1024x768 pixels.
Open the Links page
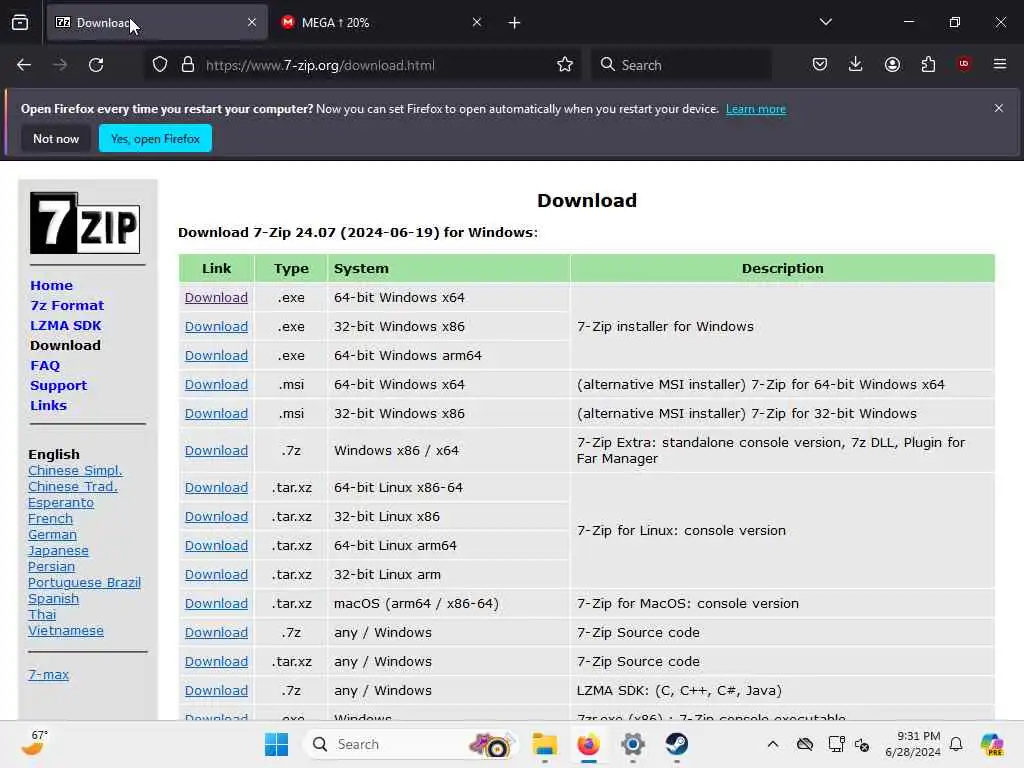48,405
